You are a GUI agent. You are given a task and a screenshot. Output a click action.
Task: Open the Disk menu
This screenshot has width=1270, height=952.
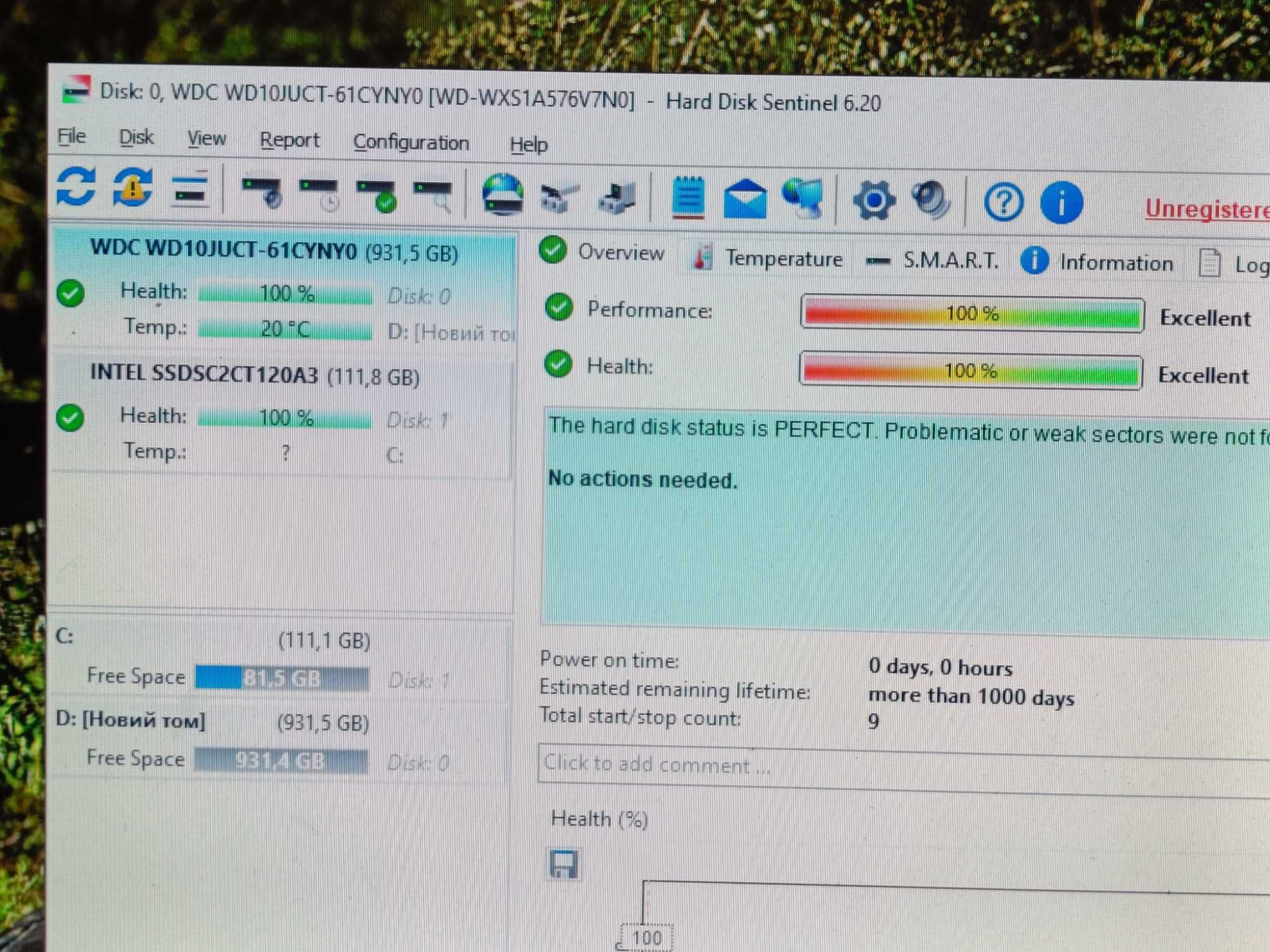pos(136,138)
